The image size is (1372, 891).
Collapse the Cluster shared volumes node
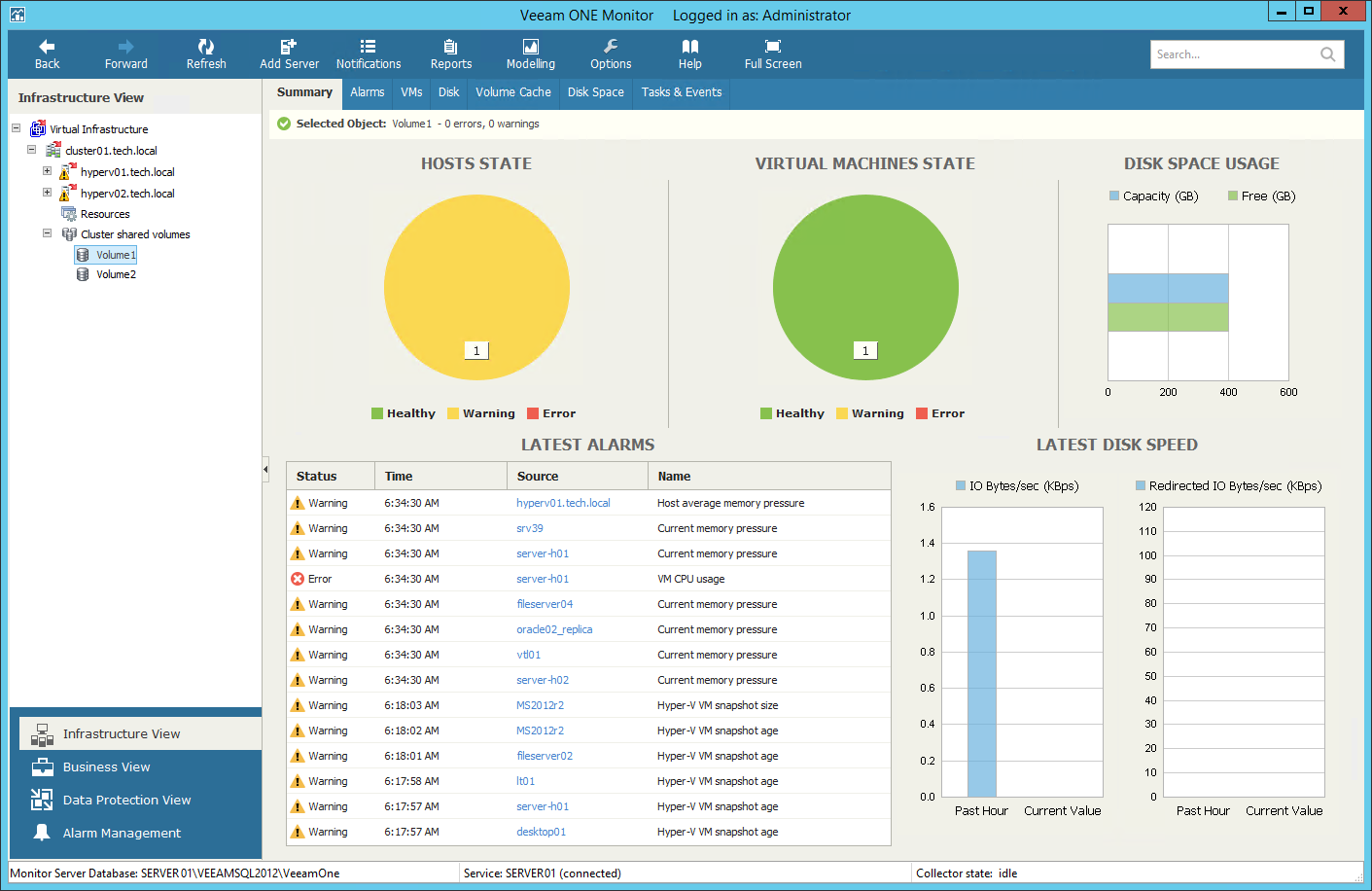47,233
